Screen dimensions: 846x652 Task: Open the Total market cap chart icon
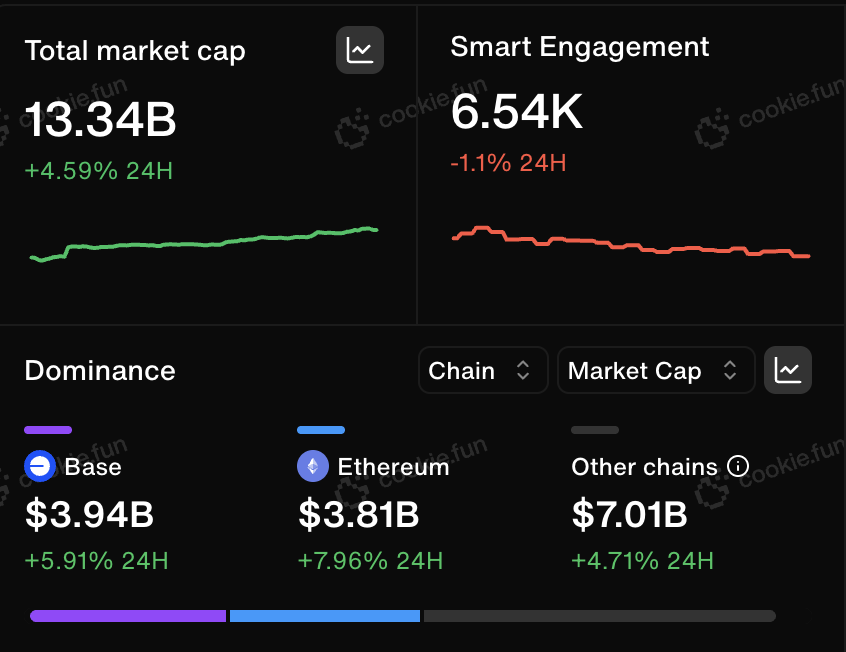[x=360, y=50]
